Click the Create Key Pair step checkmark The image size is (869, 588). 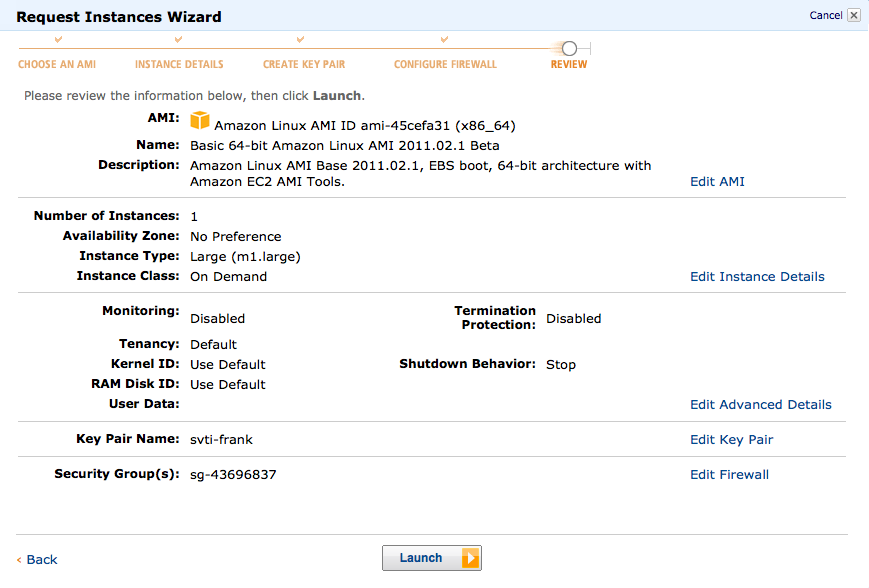tap(301, 40)
